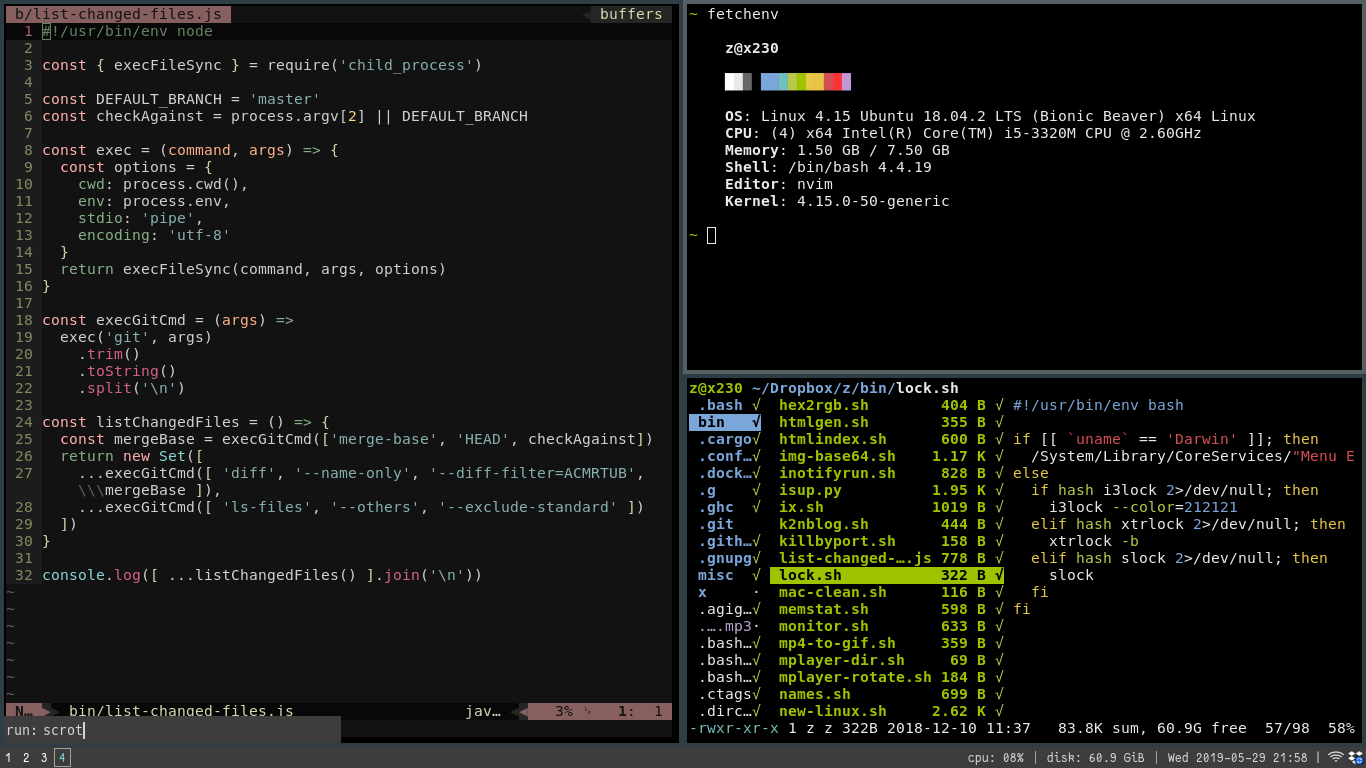Click the disk: 60.9 GiB status entry

pyautogui.click(x=1095, y=758)
